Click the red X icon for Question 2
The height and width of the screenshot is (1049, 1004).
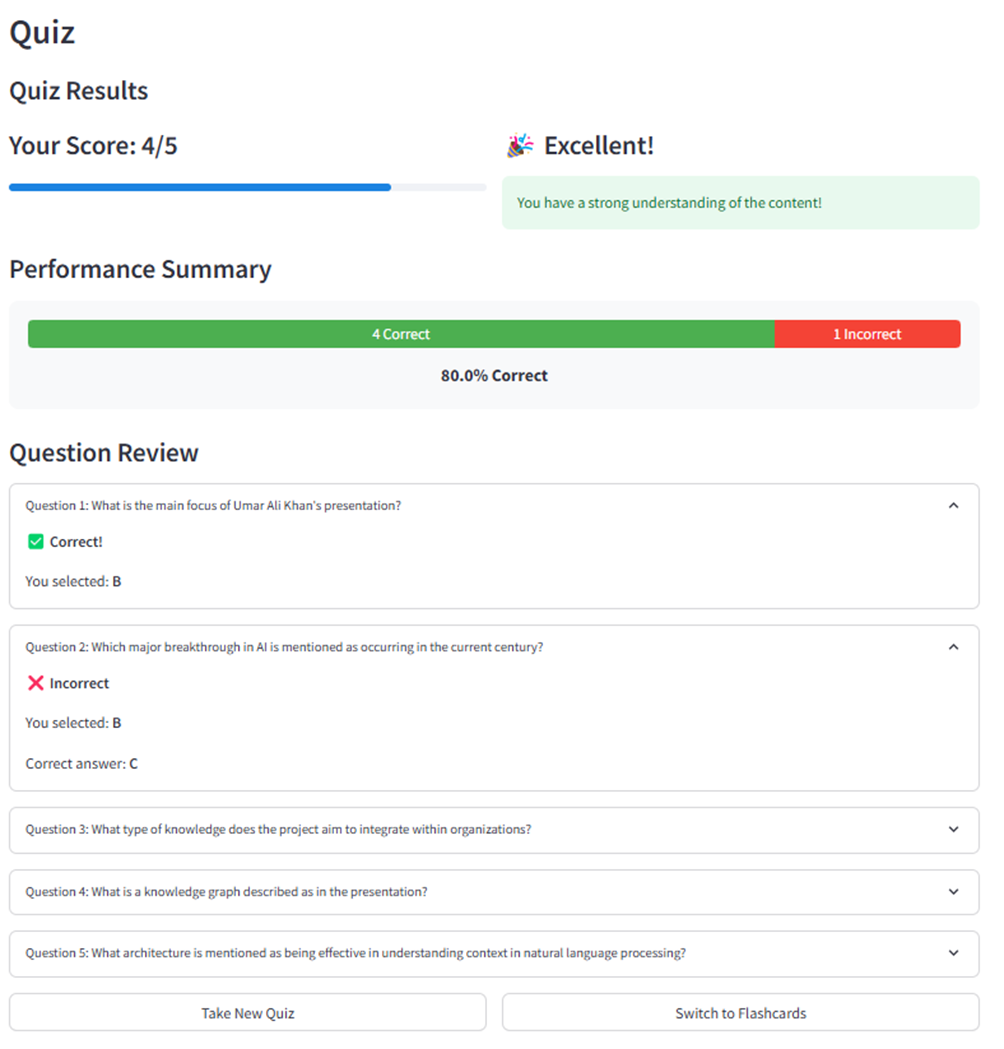[x=36, y=684]
